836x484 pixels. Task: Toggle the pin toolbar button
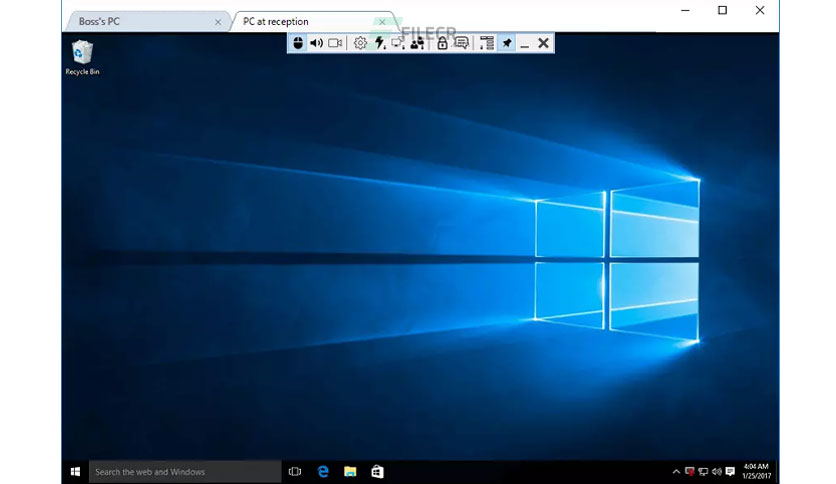[x=507, y=43]
